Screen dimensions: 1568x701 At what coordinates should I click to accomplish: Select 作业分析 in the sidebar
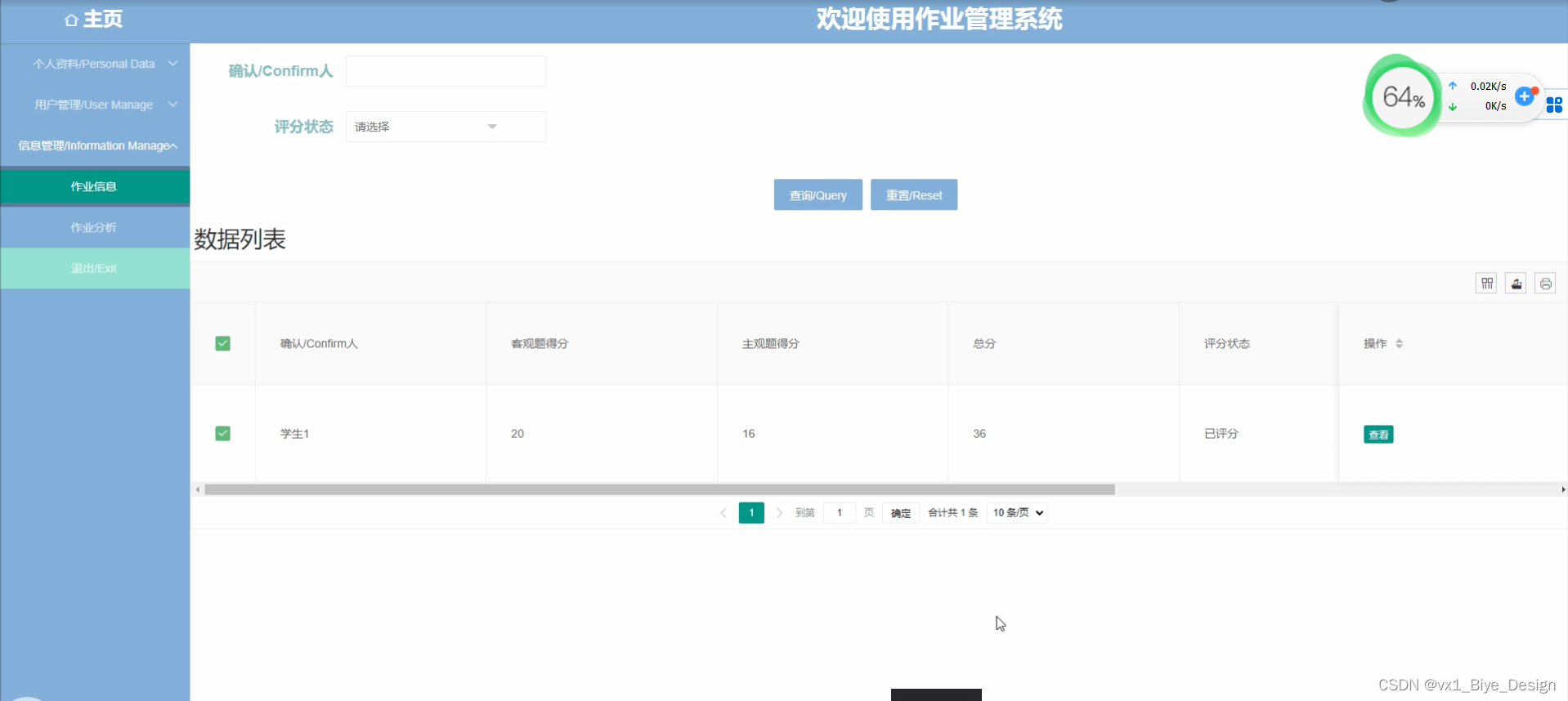[x=95, y=227]
